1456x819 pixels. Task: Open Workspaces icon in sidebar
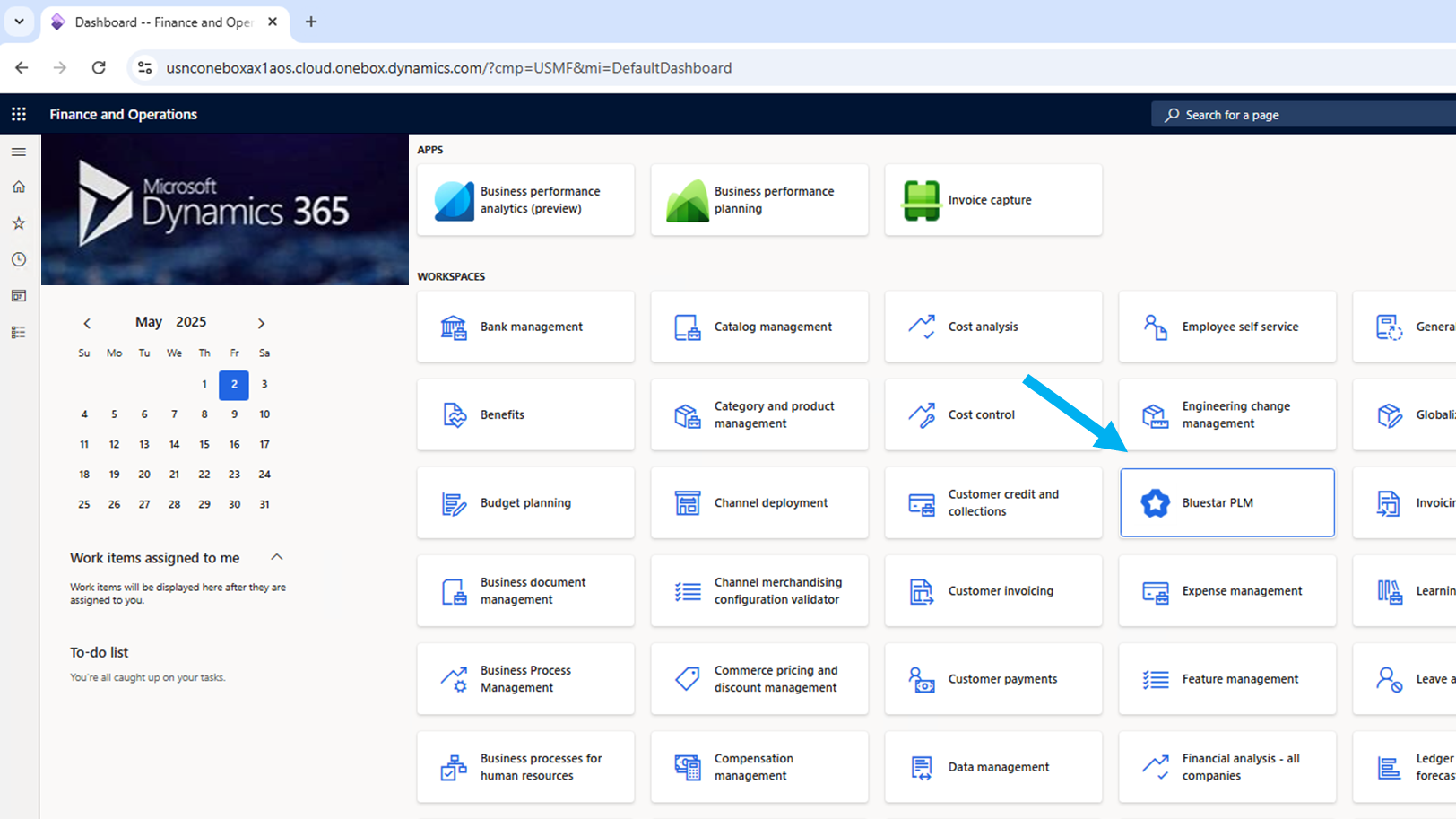coord(19,296)
